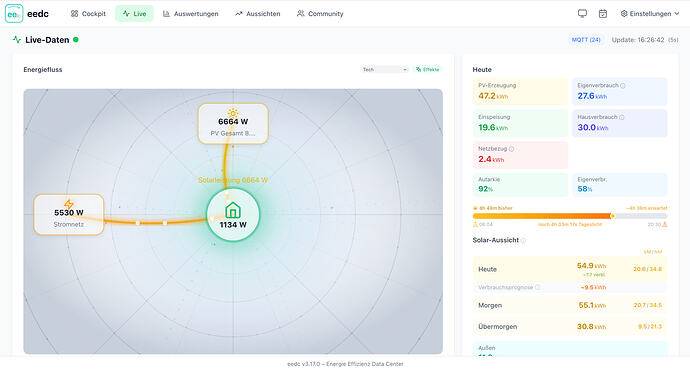The image size is (690, 371).
Task: Click info icon next to Netzbezug
Action: click(x=511, y=149)
